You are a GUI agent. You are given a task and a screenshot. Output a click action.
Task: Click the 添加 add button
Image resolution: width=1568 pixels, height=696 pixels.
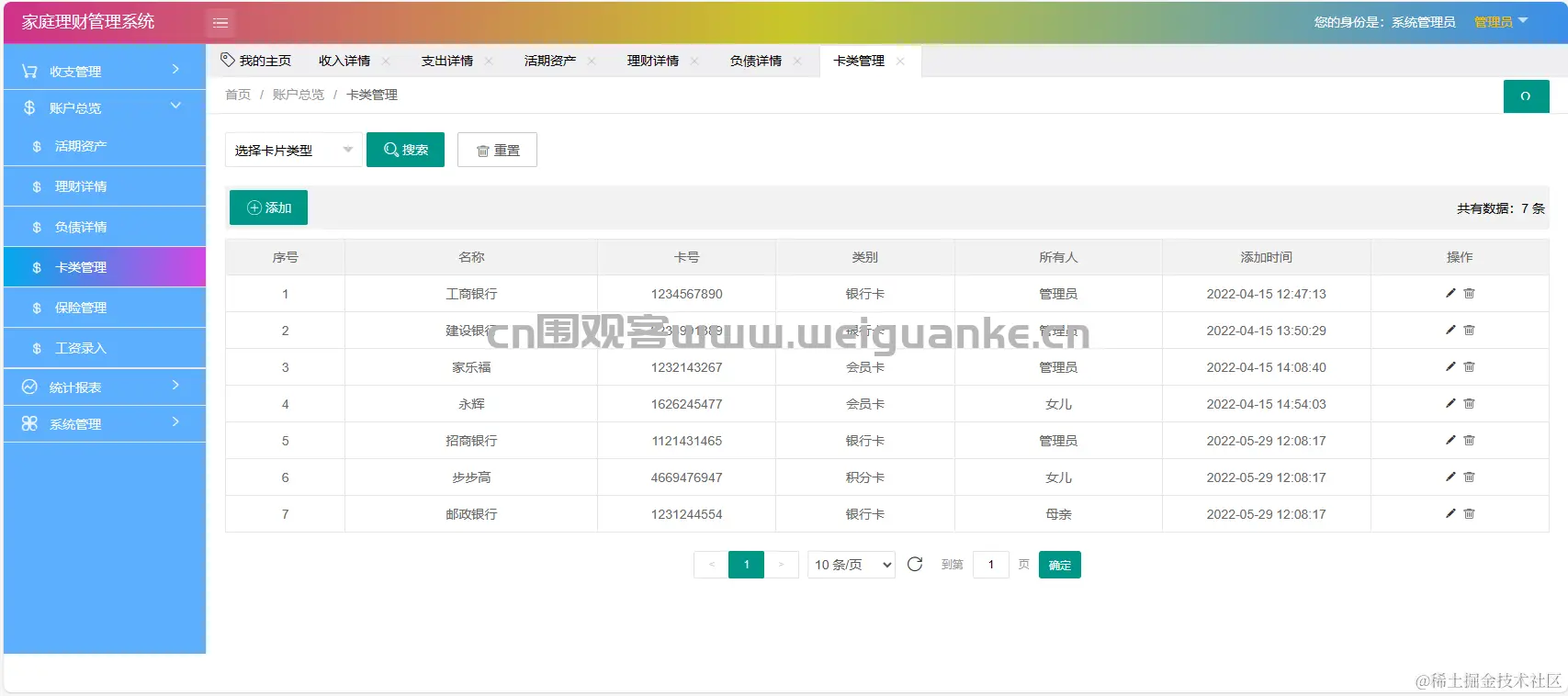coord(268,208)
